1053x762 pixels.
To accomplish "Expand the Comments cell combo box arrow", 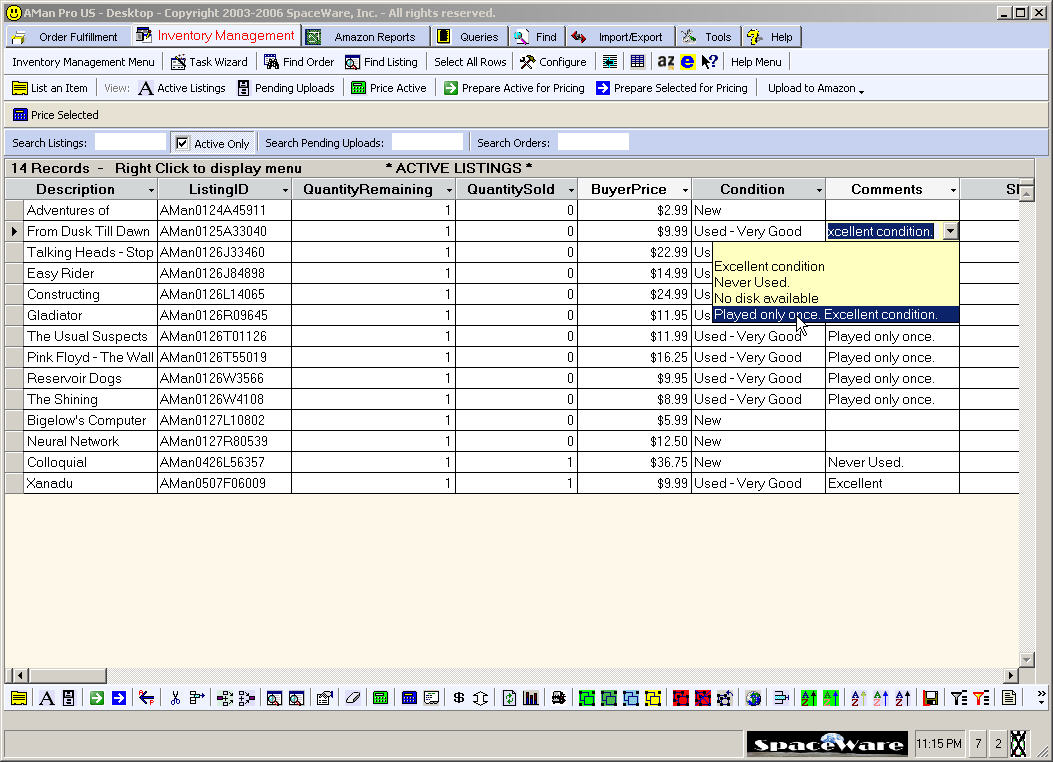I will tap(950, 231).
